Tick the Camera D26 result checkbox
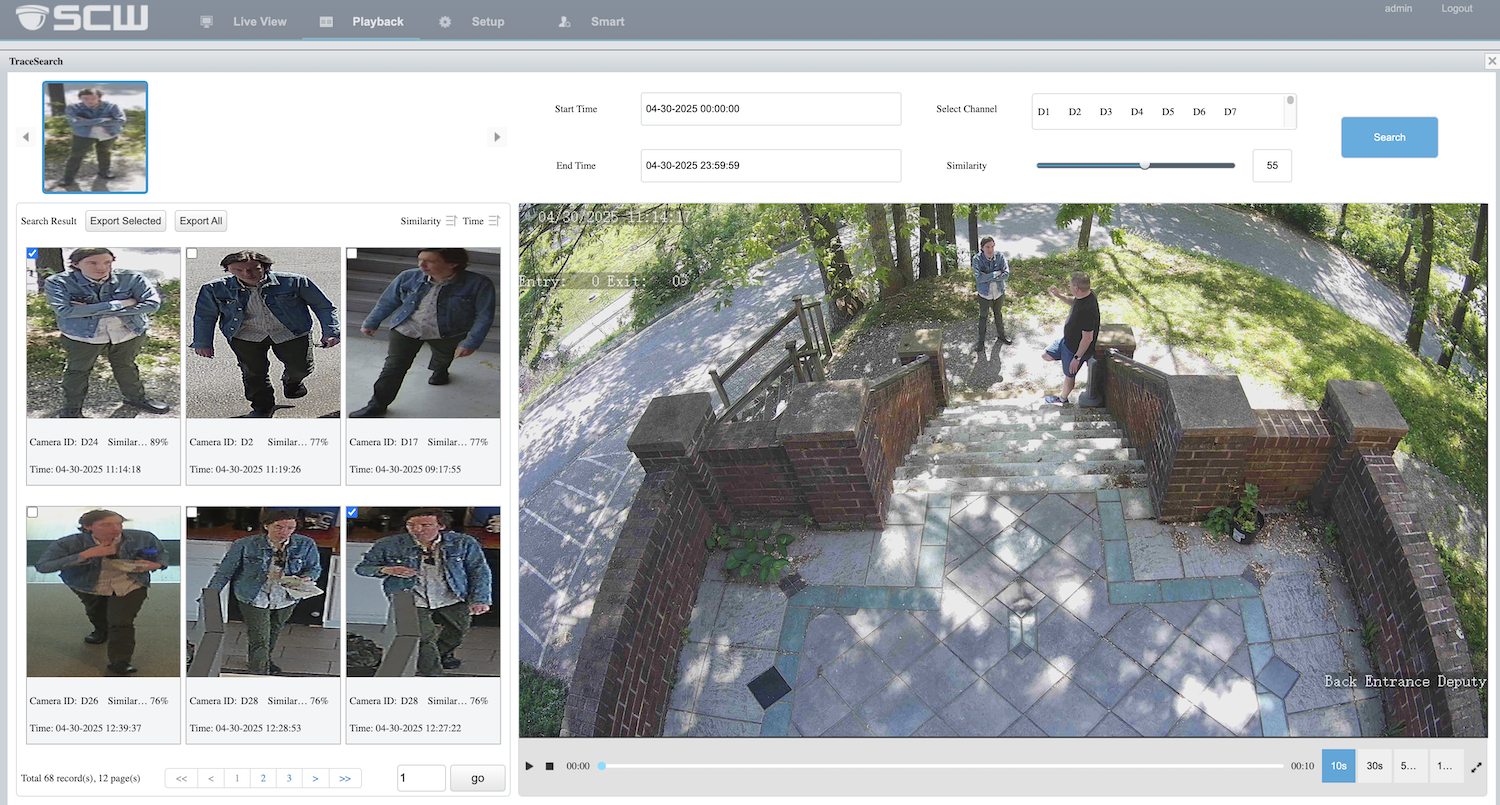The image size is (1500, 805). tap(33, 512)
